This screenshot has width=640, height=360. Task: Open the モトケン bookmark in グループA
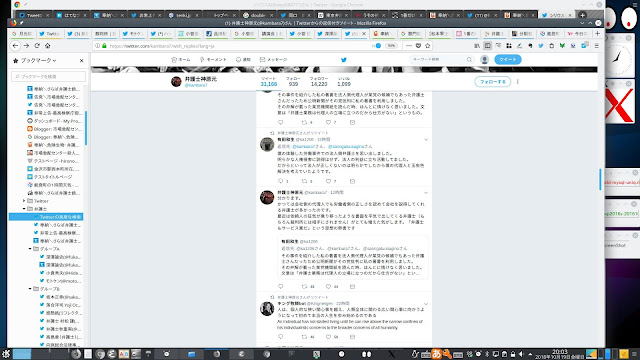(x=60, y=281)
